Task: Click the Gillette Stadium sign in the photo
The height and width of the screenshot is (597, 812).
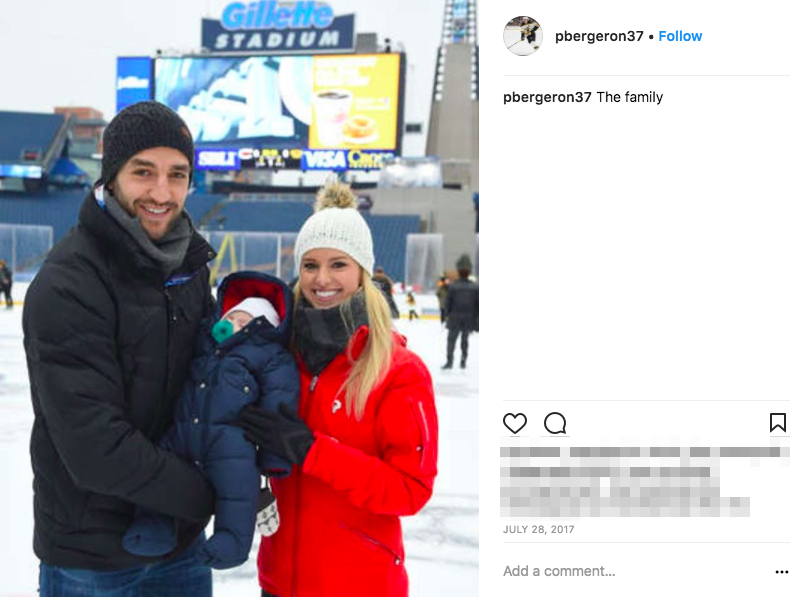Action: click(x=278, y=26)
